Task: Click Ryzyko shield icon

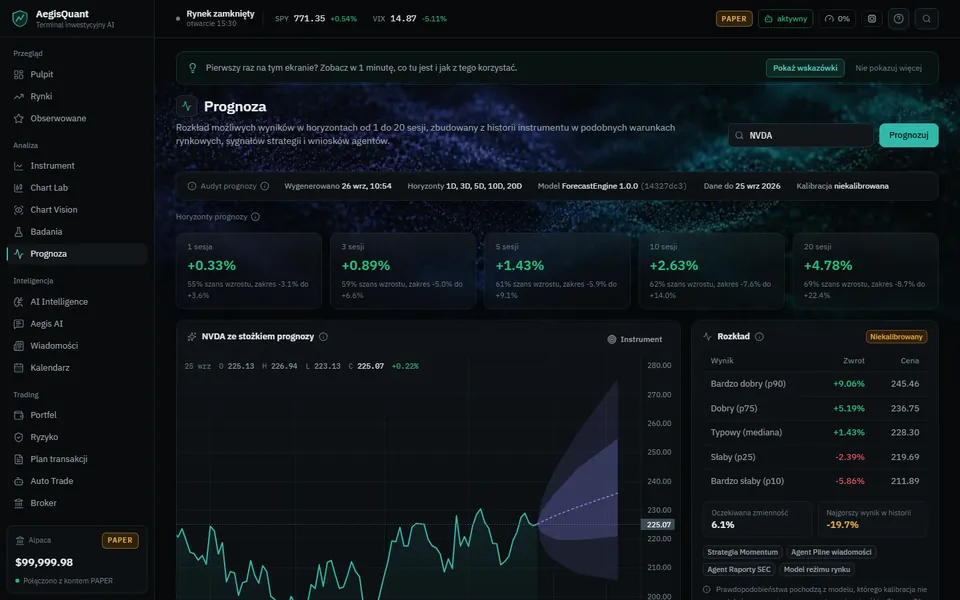Action: click(18, 437)
